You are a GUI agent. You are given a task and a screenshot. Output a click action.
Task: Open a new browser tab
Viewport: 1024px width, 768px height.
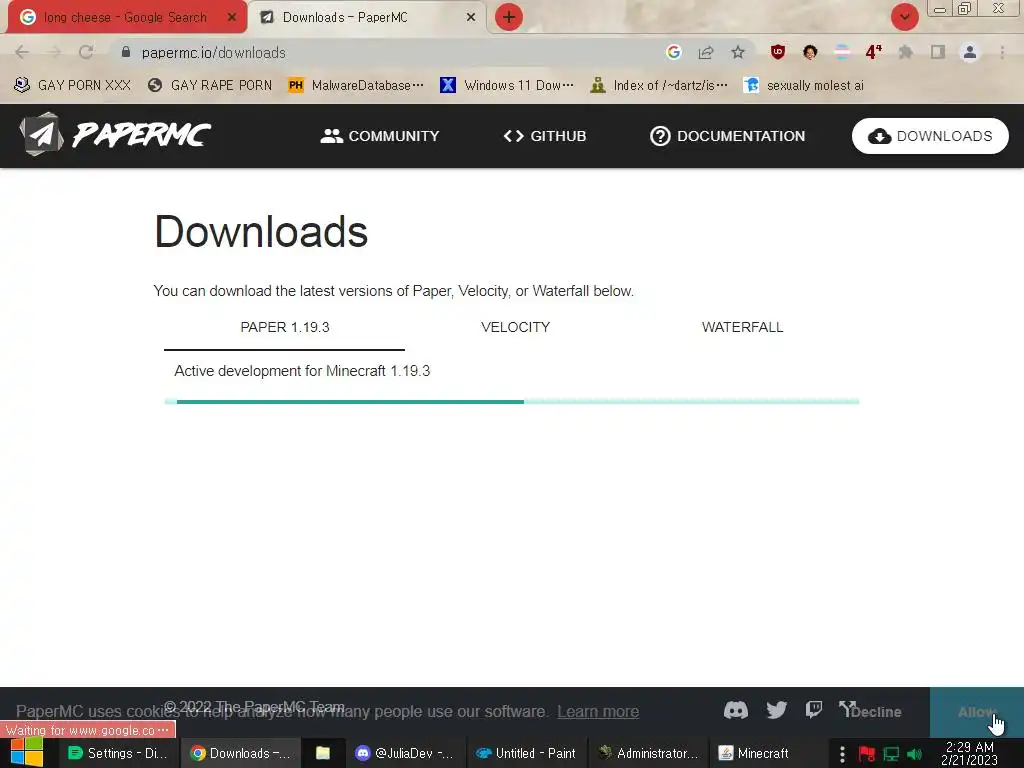(x=509, y=17)
